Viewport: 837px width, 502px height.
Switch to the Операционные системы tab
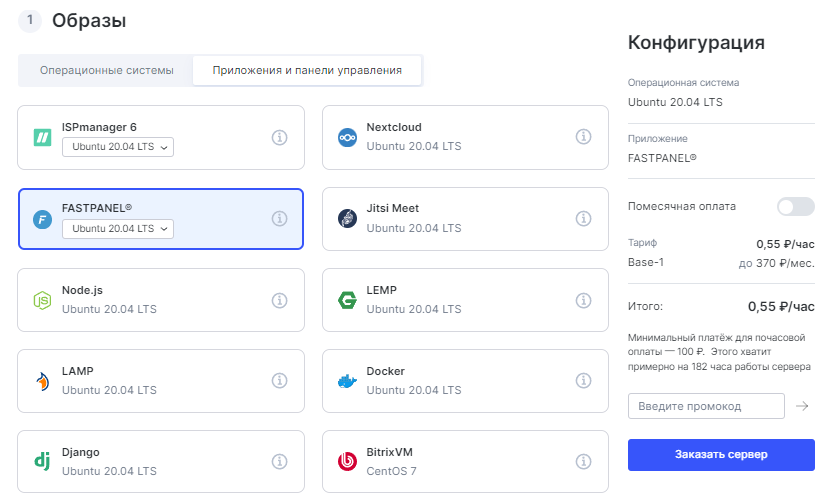[x=107, y=71]
